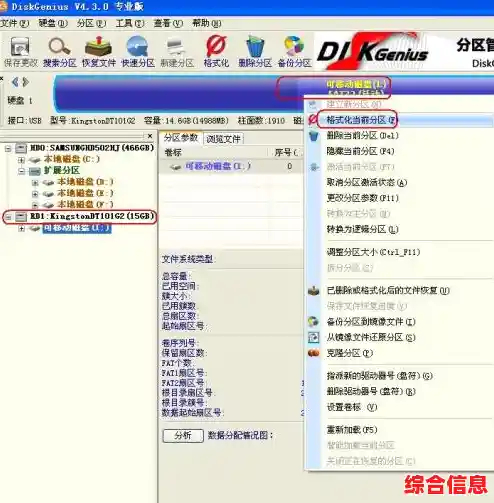Image resolution: width=494 pixels, height=503 pixels.
Task: Expand the 本地磁盘 (D:) tree node
Action: [35, 183]
